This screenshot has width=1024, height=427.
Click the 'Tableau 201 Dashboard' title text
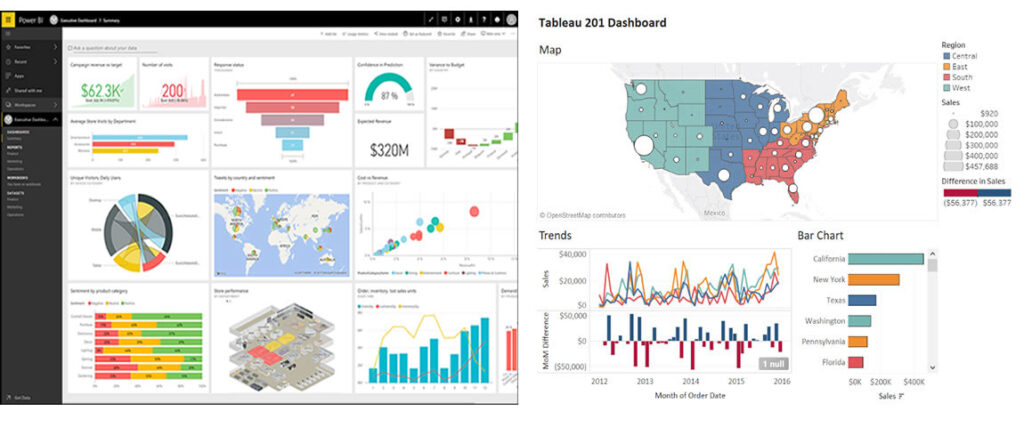pos(603,23)
